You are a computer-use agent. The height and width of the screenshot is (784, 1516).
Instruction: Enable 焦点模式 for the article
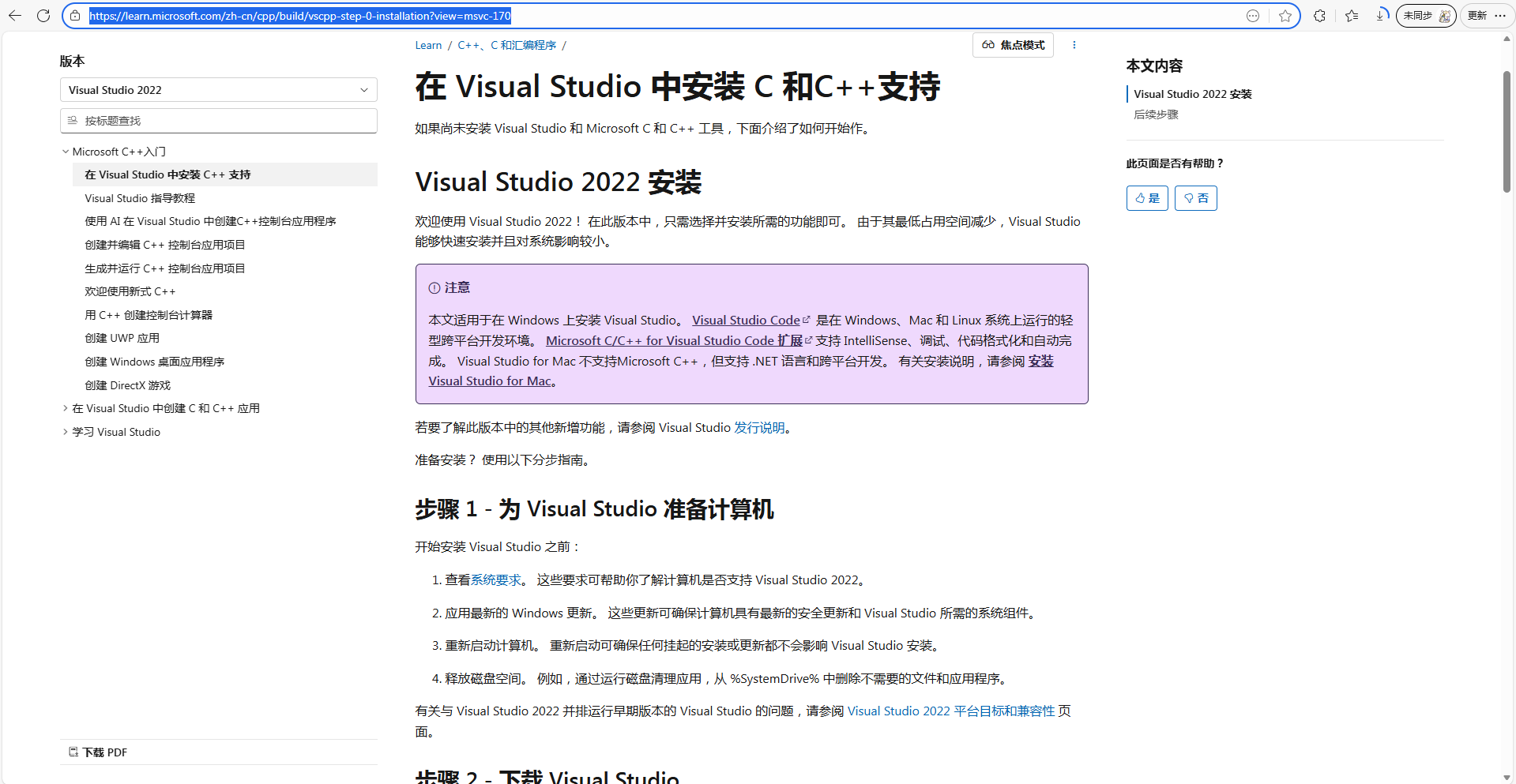click(1012, 45)
